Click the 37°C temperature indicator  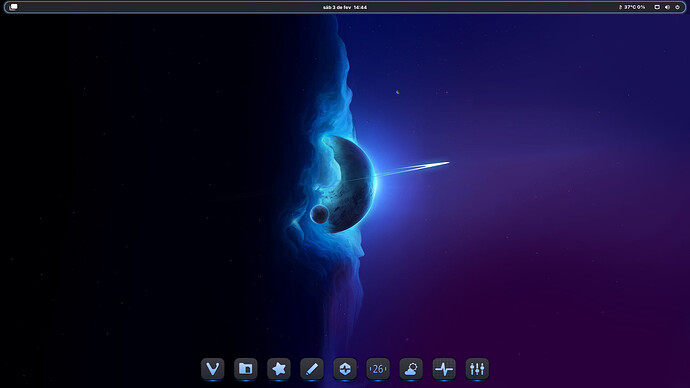(630, 7)
